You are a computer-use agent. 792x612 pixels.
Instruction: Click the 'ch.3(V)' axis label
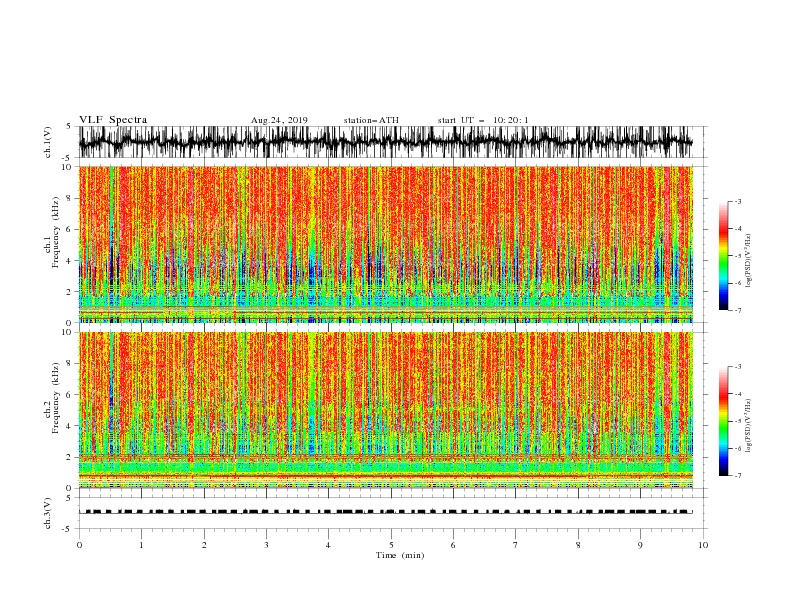coord(48,514)
